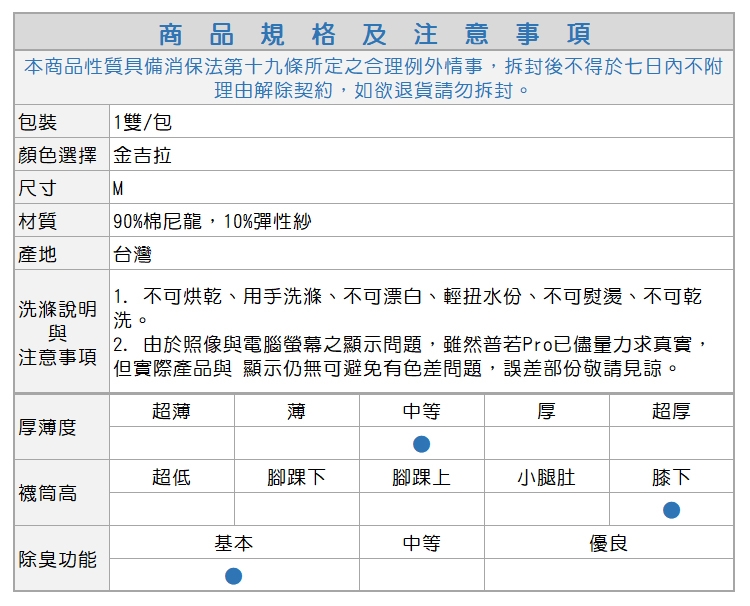750x606 pixels.
Task: Click the 優良 deodorizing level header
Action: [608, 543]
